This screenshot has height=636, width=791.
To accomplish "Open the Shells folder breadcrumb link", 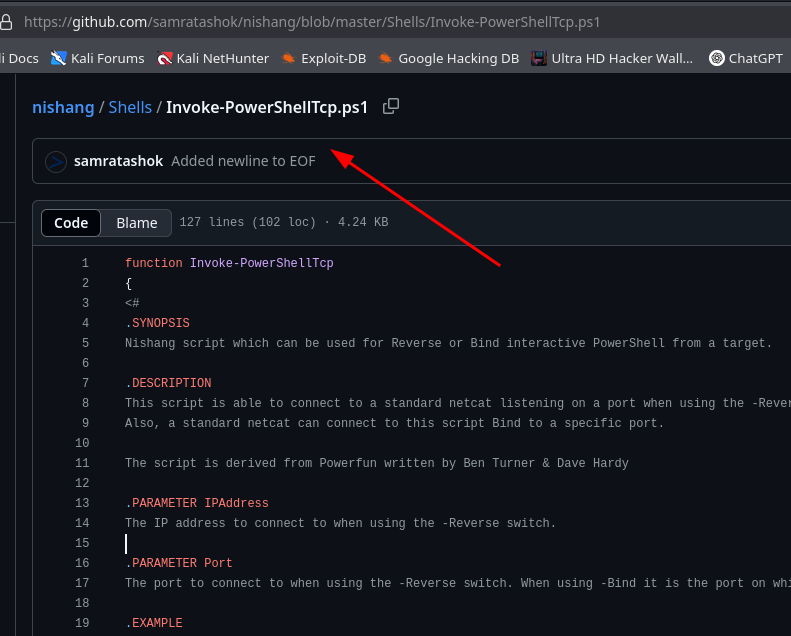I will coord(130,107).
